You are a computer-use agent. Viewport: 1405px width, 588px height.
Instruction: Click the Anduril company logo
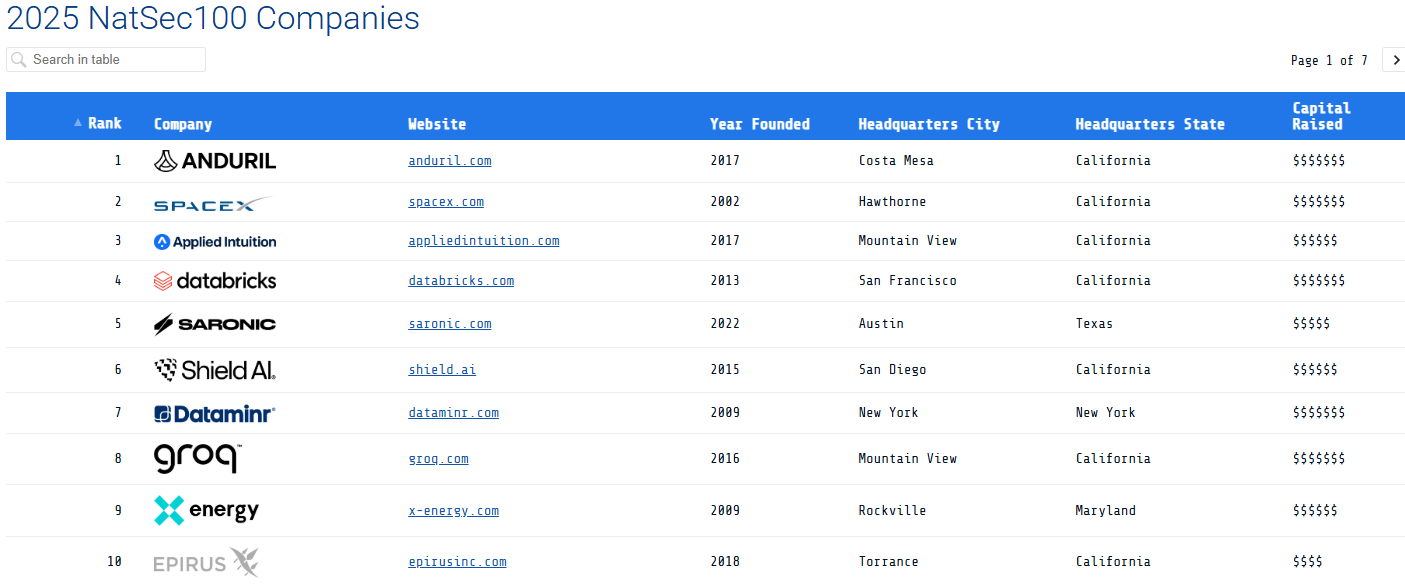pyautogui.click(x=215, y=161)
